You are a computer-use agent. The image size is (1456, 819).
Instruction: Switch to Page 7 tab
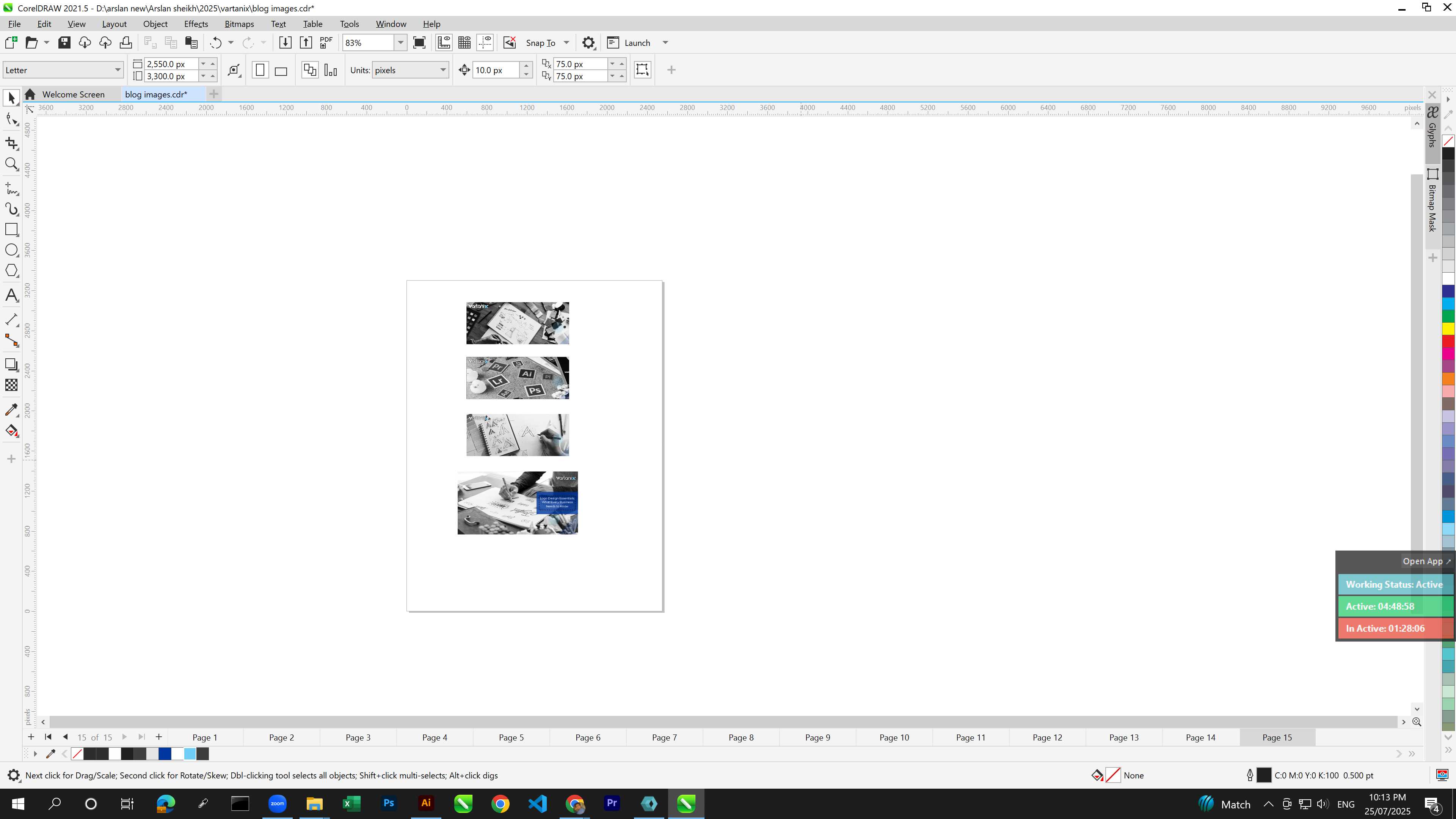[x=664, y=737]
